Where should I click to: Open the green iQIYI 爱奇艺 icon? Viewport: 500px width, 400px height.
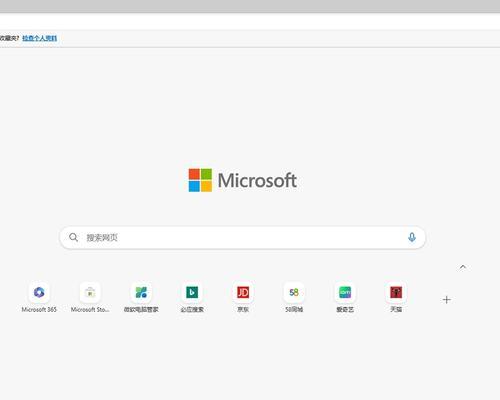(345, 292)
